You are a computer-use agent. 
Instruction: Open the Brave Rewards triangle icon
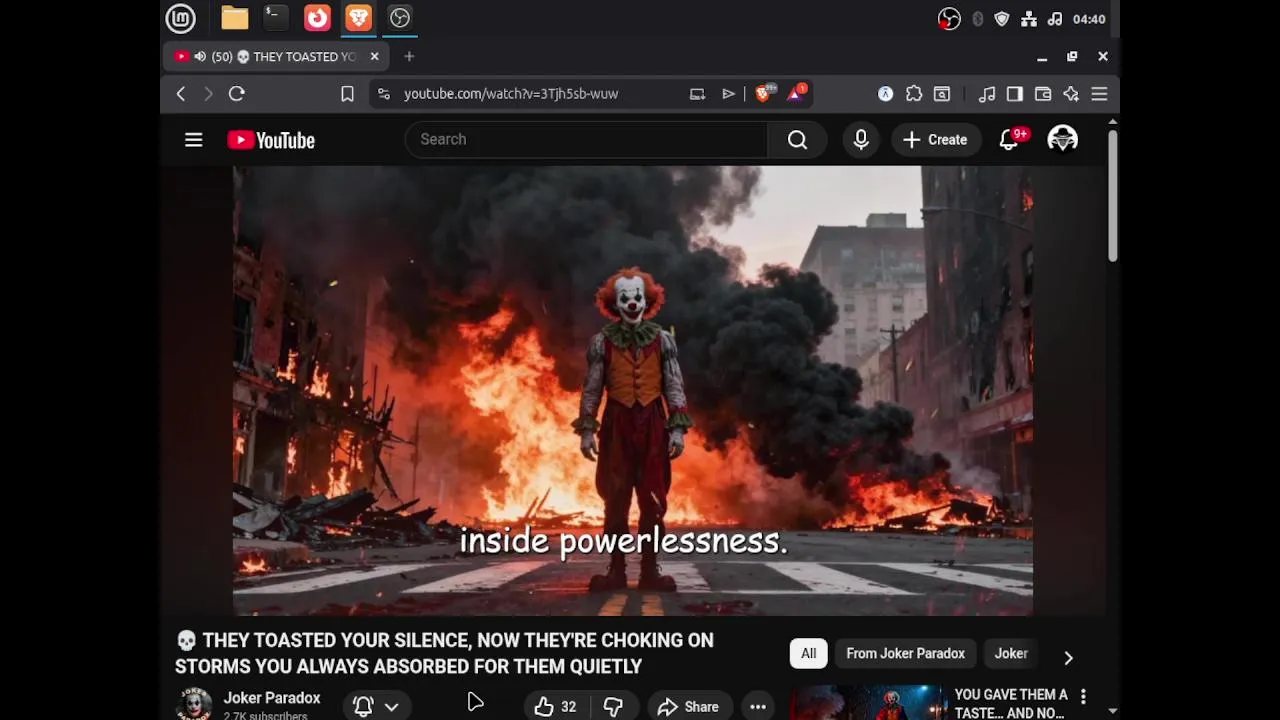[797, 93]
